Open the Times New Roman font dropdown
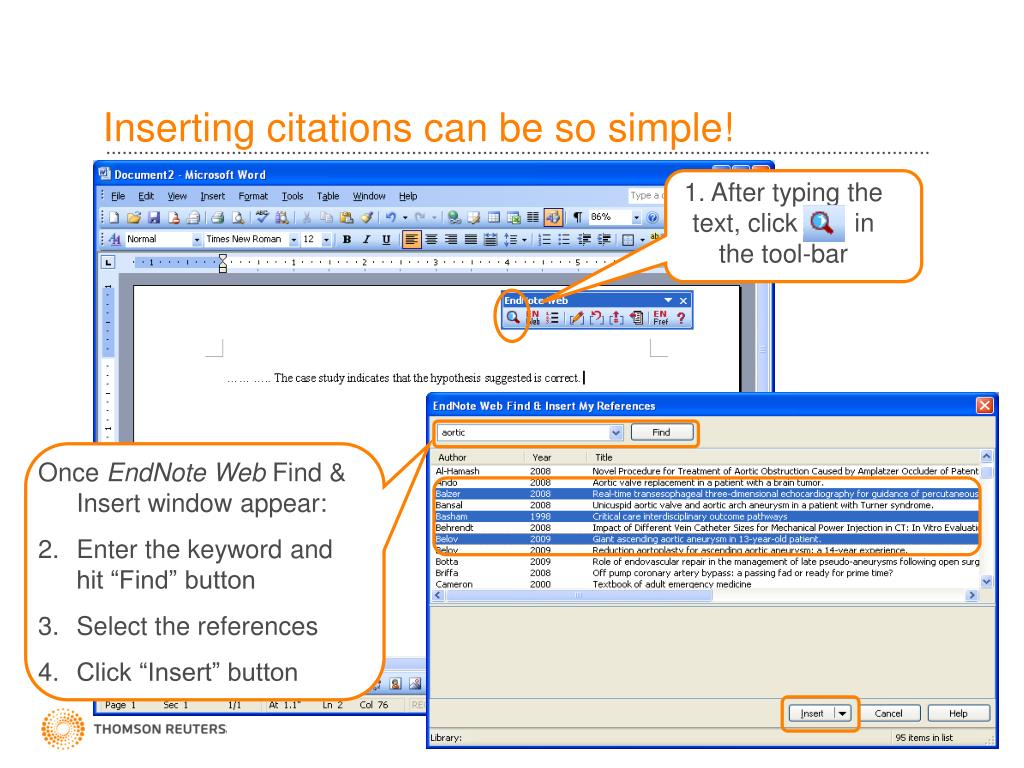Image resolution: width=1024 pixels, height=768 pixels. tap(293, 240)
